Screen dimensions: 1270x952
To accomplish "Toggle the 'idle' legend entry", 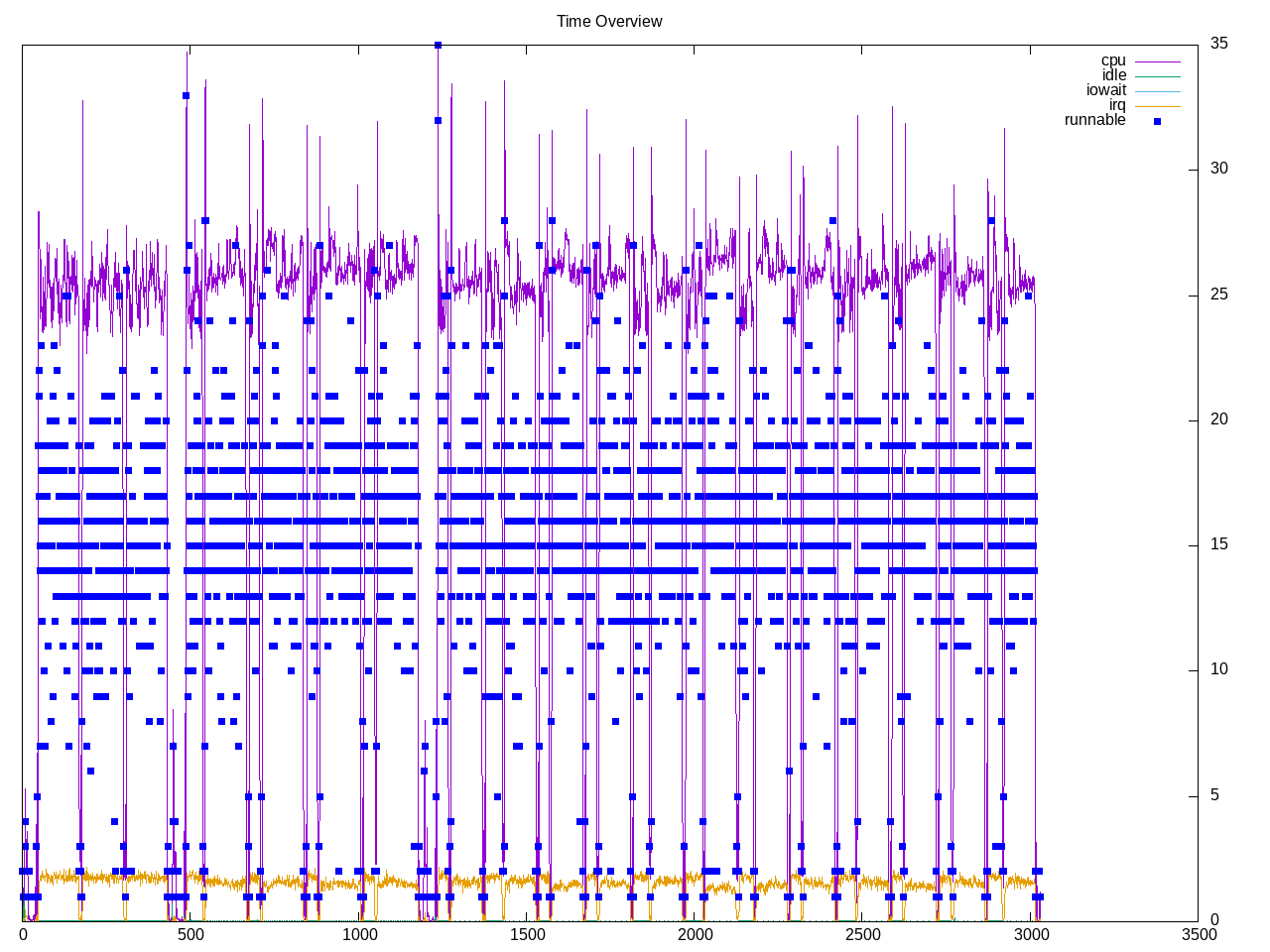I will (x=1114, y=76).
